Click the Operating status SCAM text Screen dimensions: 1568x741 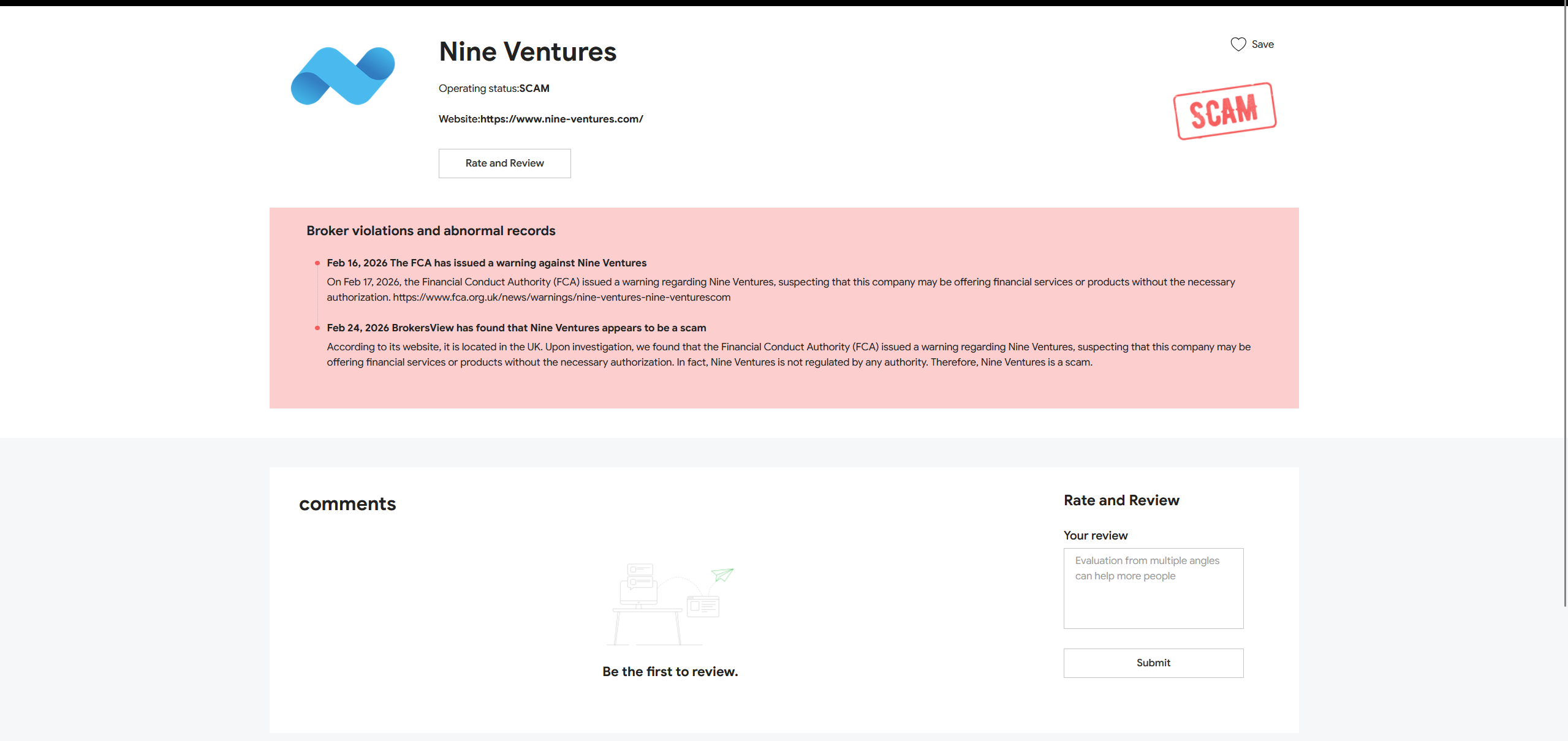[493, 88]
